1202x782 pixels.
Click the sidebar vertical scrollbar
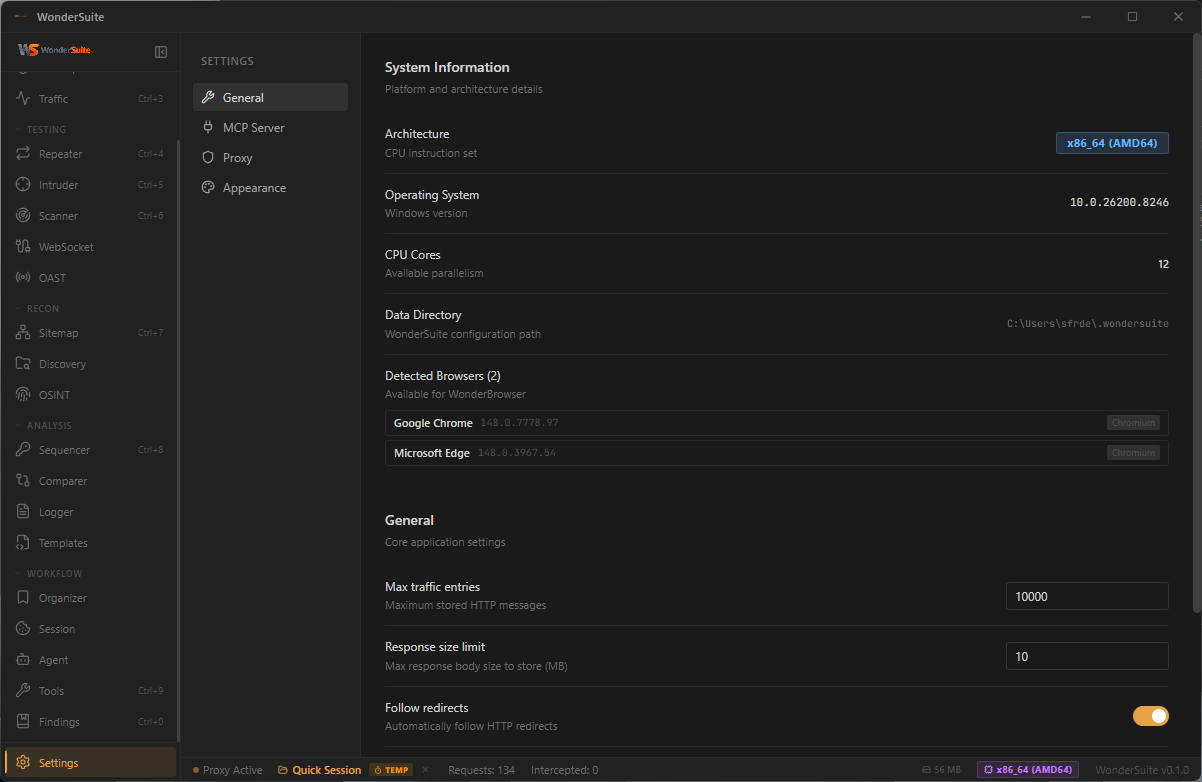pos(179,440)
